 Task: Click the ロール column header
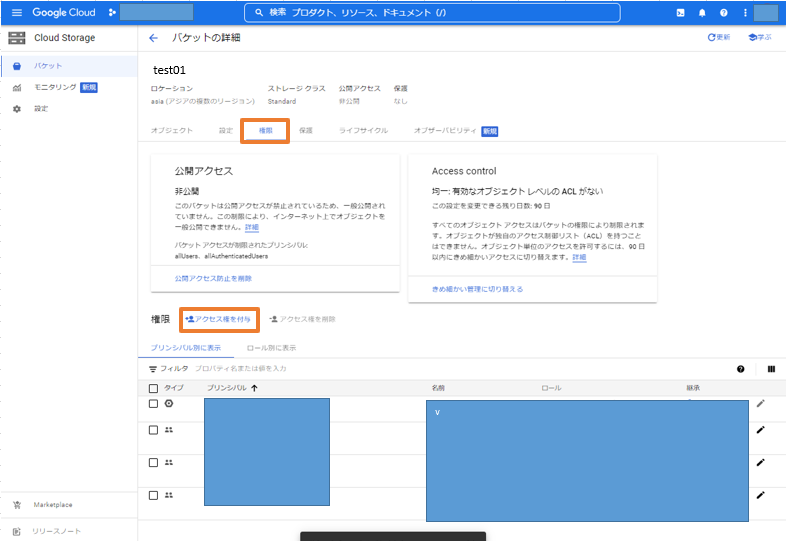551,388
